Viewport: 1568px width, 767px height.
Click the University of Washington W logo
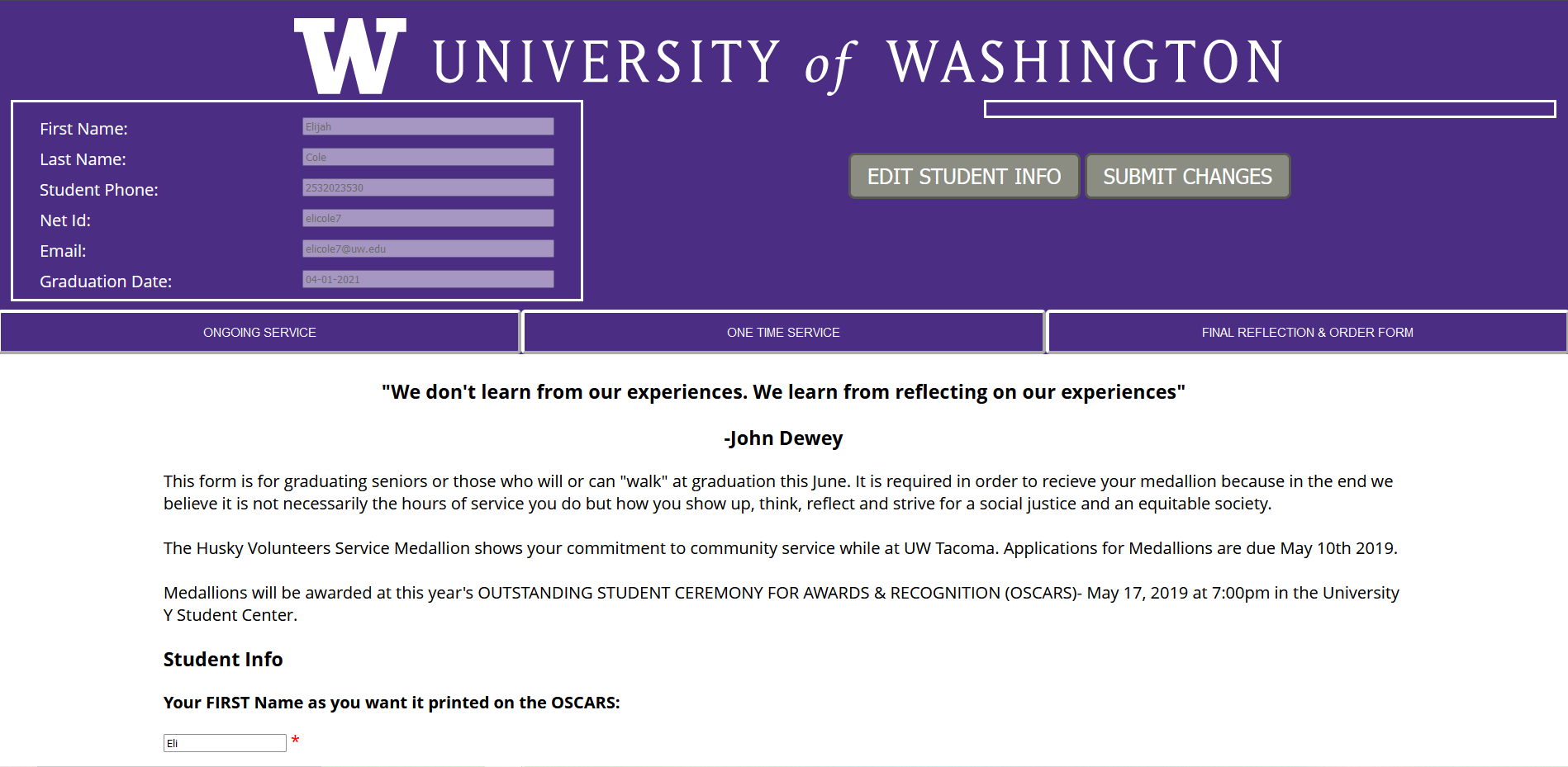pos(349,56)
